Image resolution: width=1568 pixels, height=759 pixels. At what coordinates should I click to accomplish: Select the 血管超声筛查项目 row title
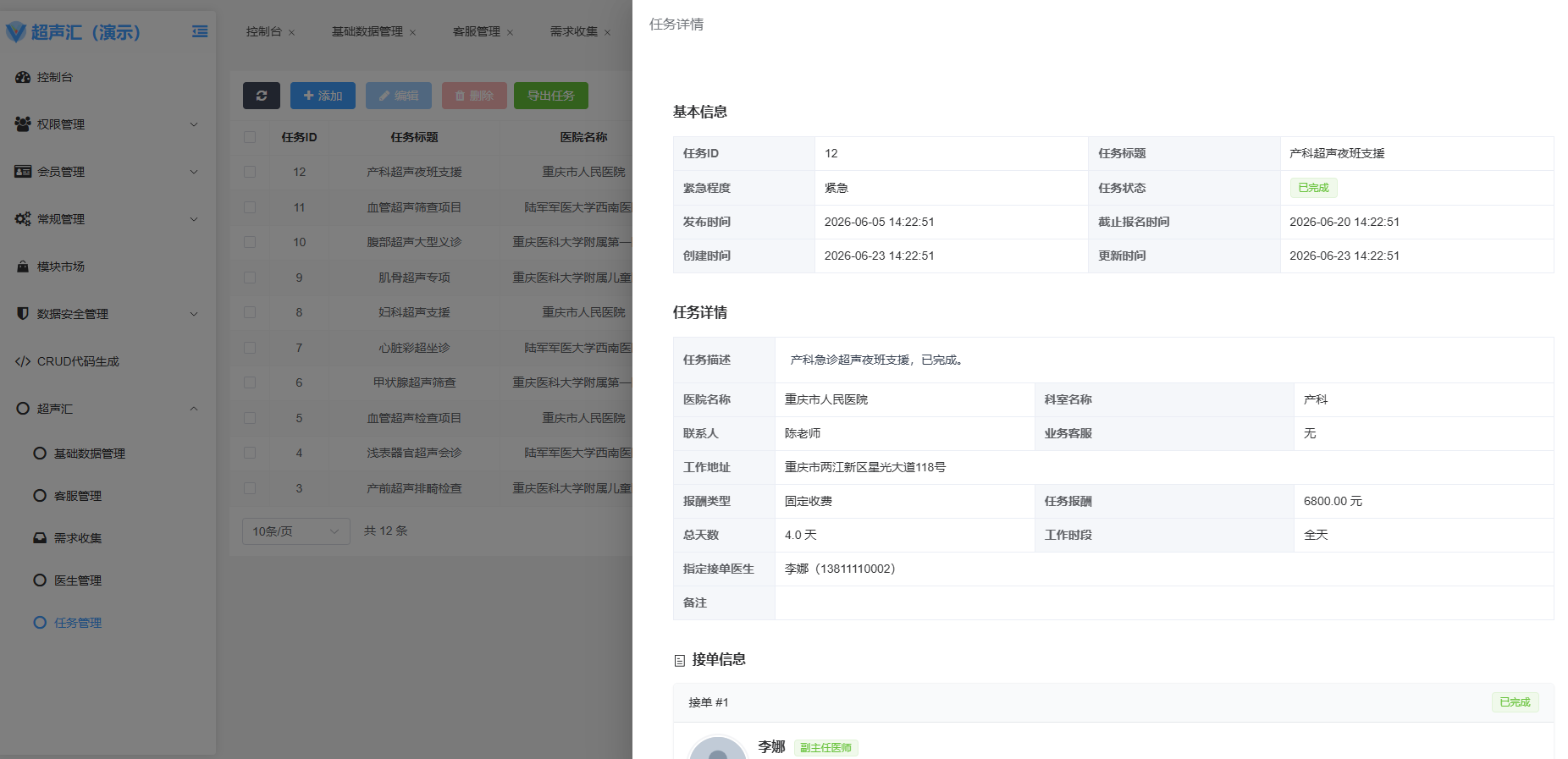pos(414,207)
